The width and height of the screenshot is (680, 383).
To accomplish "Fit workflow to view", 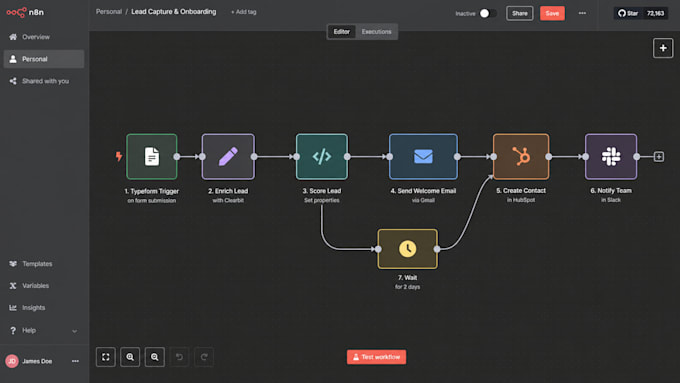I will coord(106,357).
